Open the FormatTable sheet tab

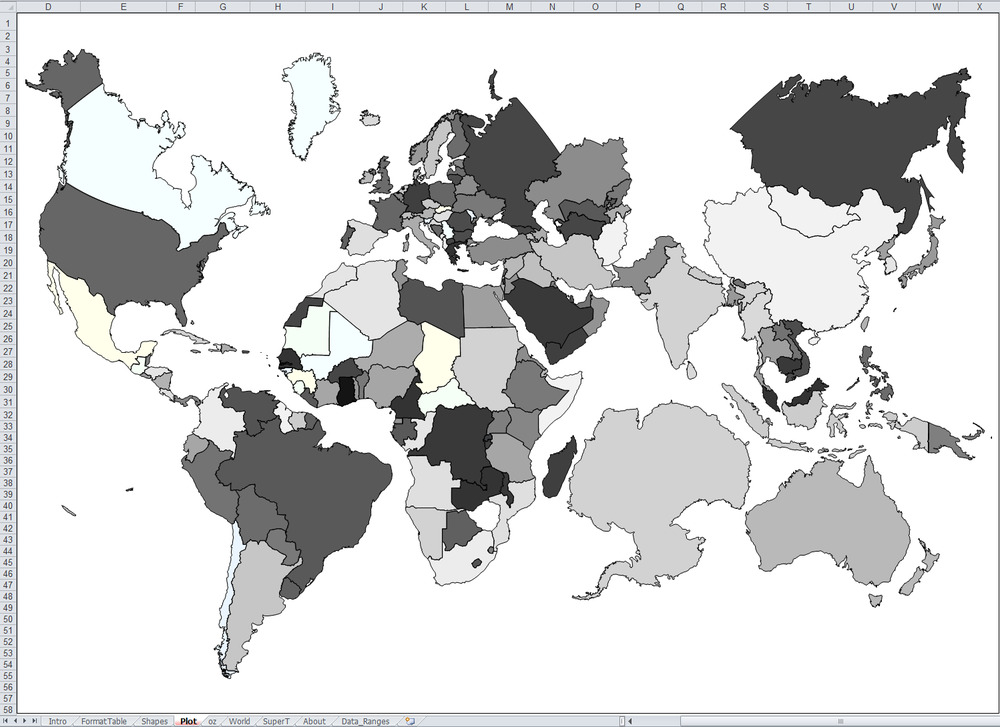[104, 721]
